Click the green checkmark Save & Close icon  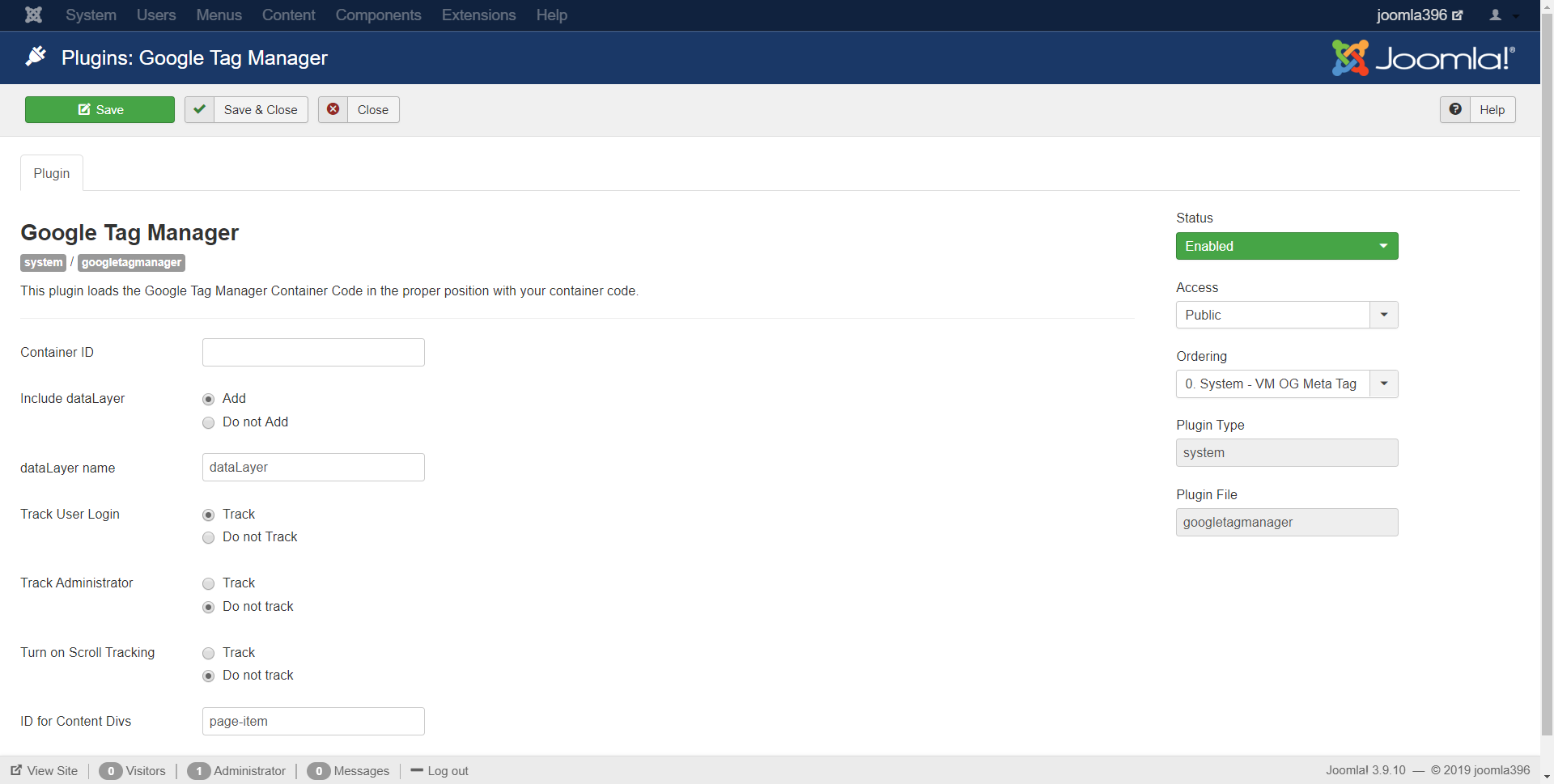tap(199, 109)
